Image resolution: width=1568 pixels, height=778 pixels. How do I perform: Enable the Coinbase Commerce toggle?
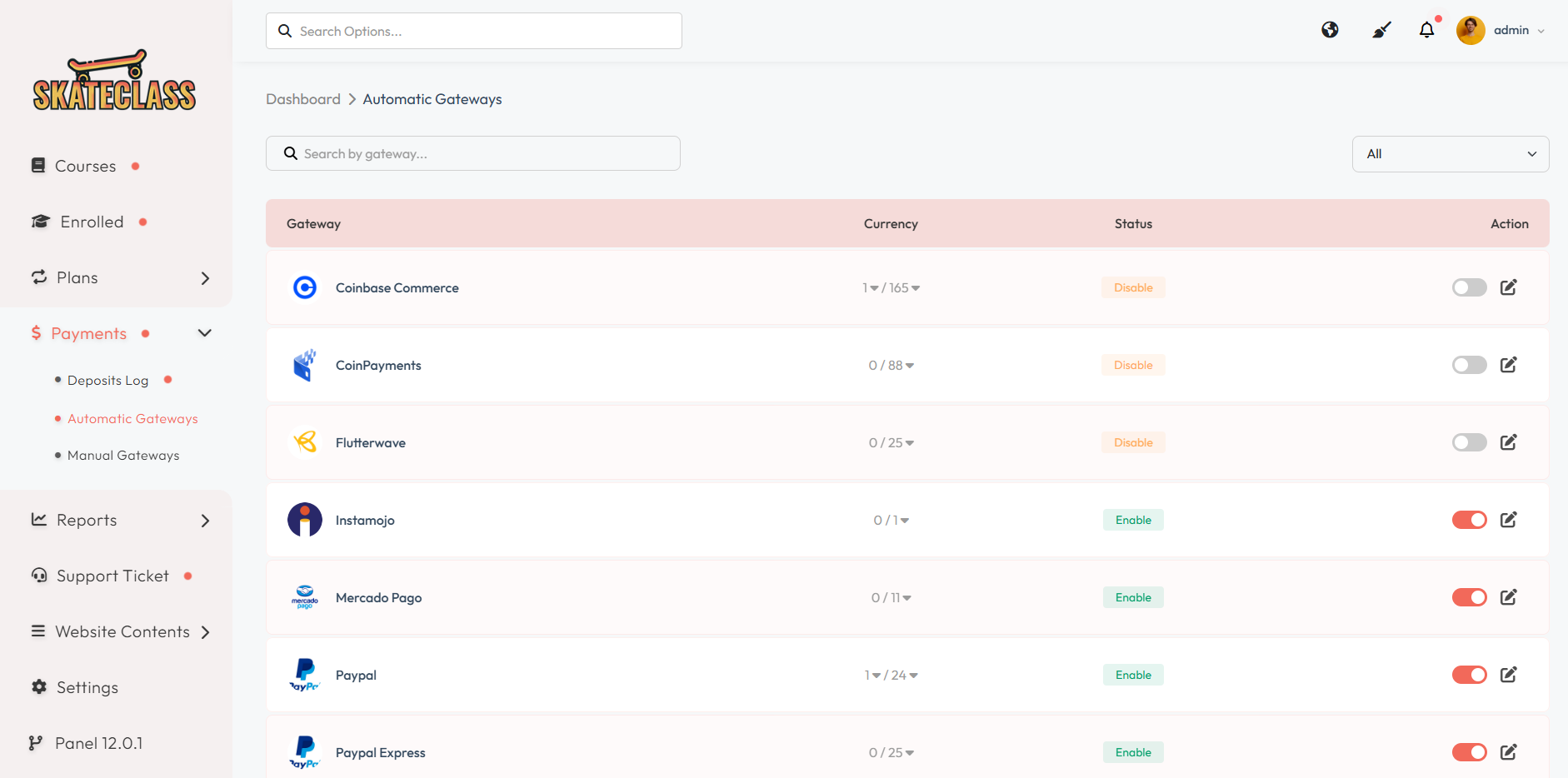[x=1469, y=287]
